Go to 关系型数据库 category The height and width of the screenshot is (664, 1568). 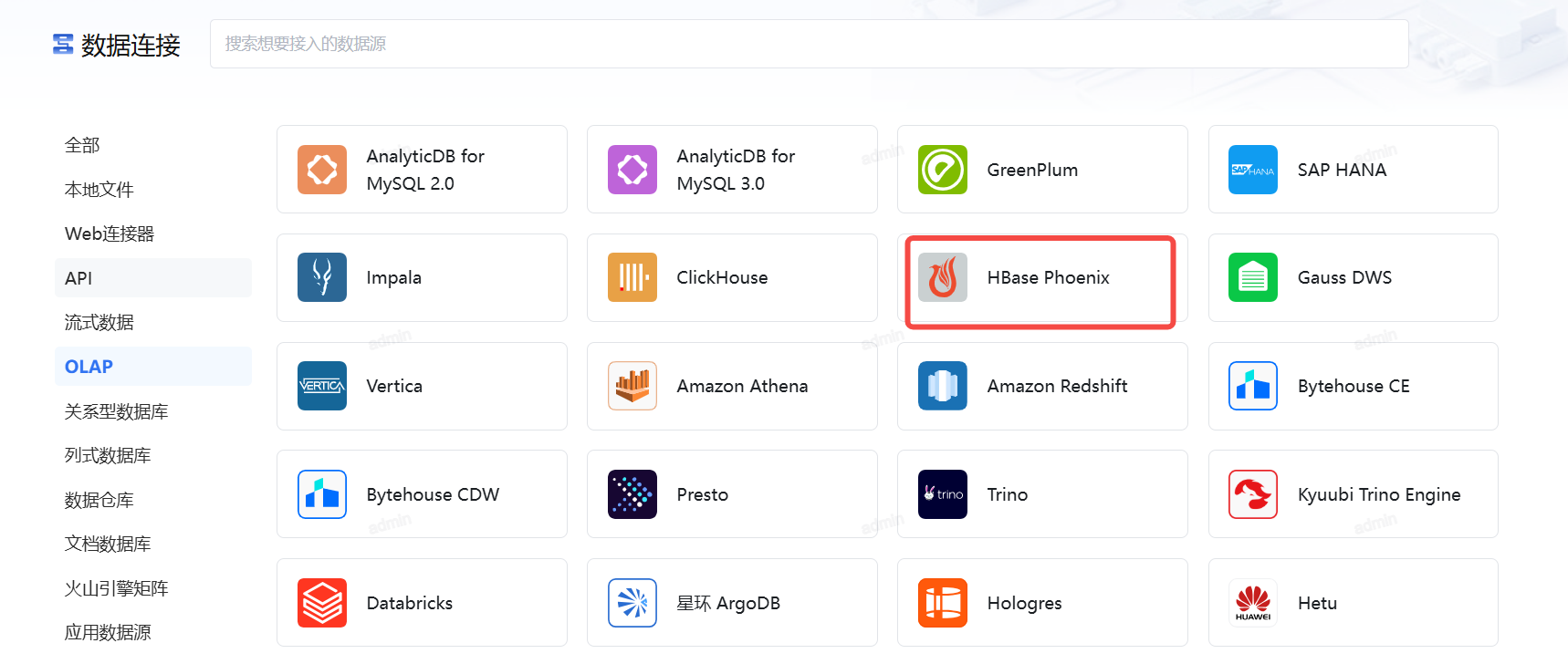[116, 411]
